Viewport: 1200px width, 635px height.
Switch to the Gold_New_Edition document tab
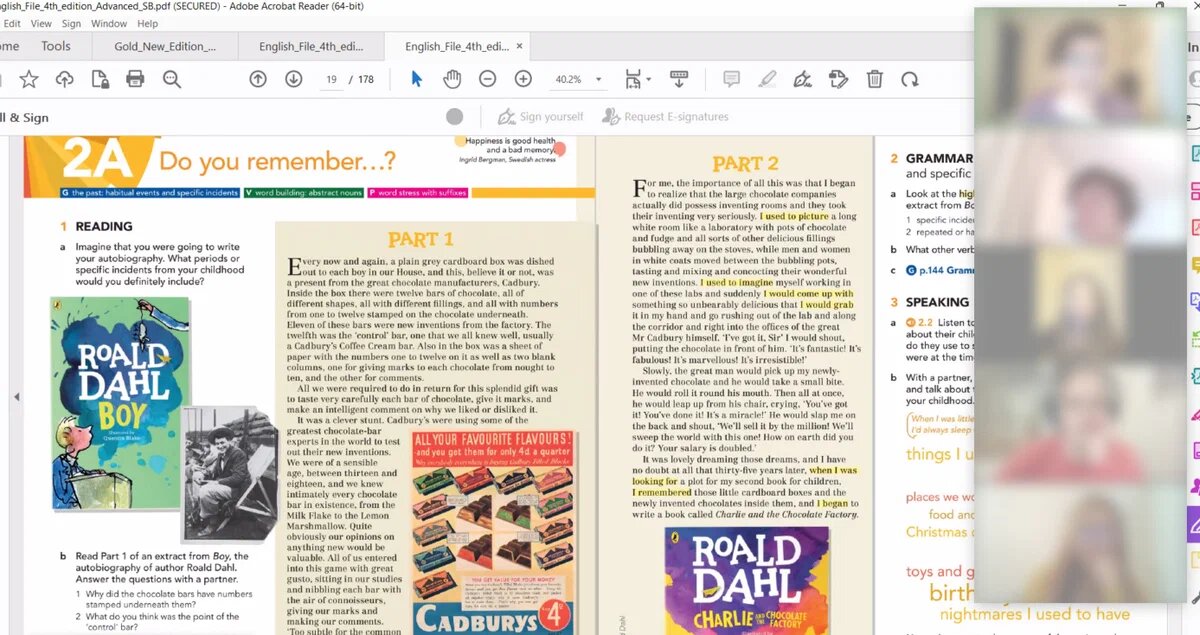(165, 46)
